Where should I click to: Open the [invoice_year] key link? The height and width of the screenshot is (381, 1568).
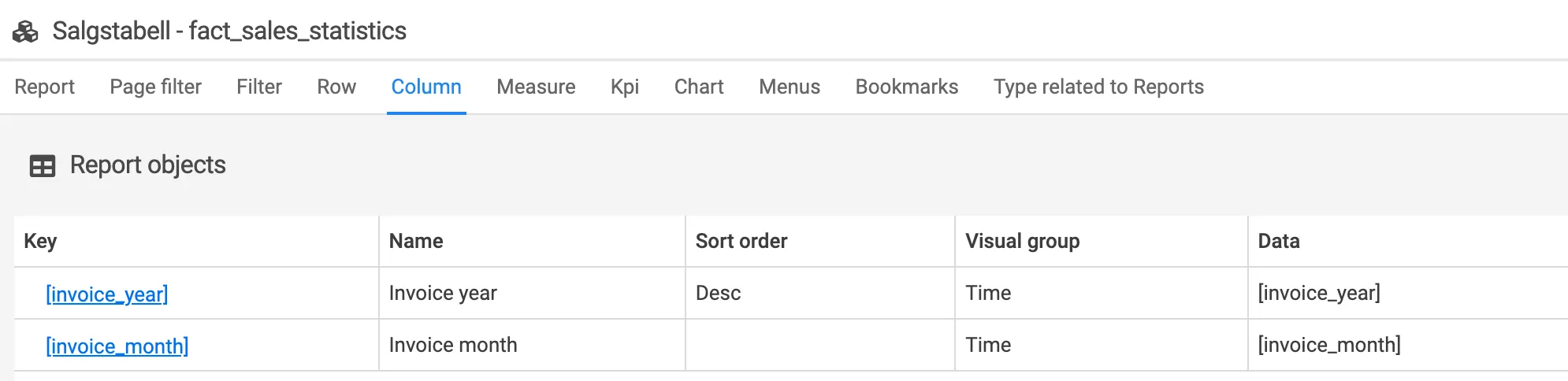107,294
